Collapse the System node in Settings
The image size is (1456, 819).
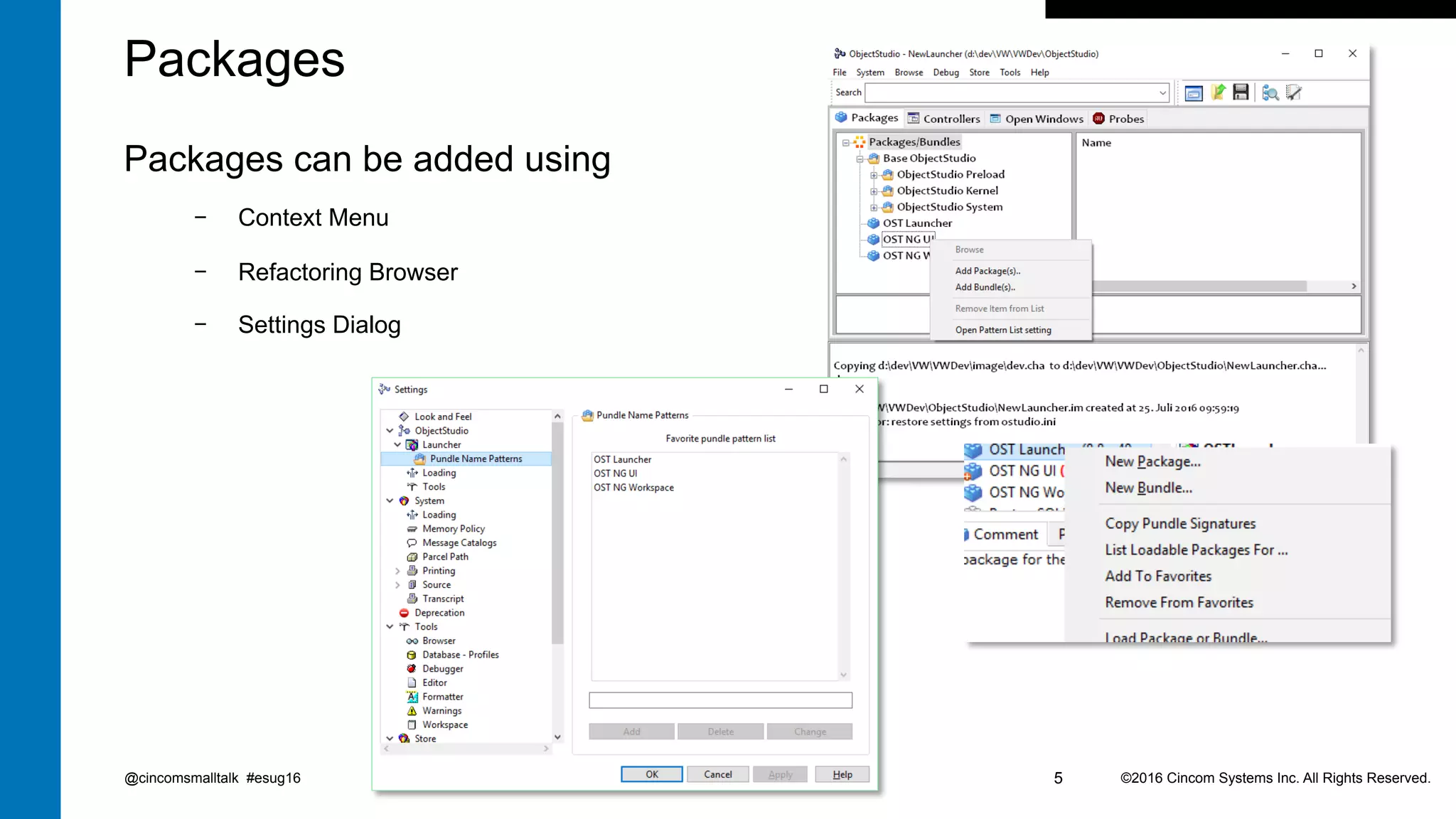coord(390,501)
